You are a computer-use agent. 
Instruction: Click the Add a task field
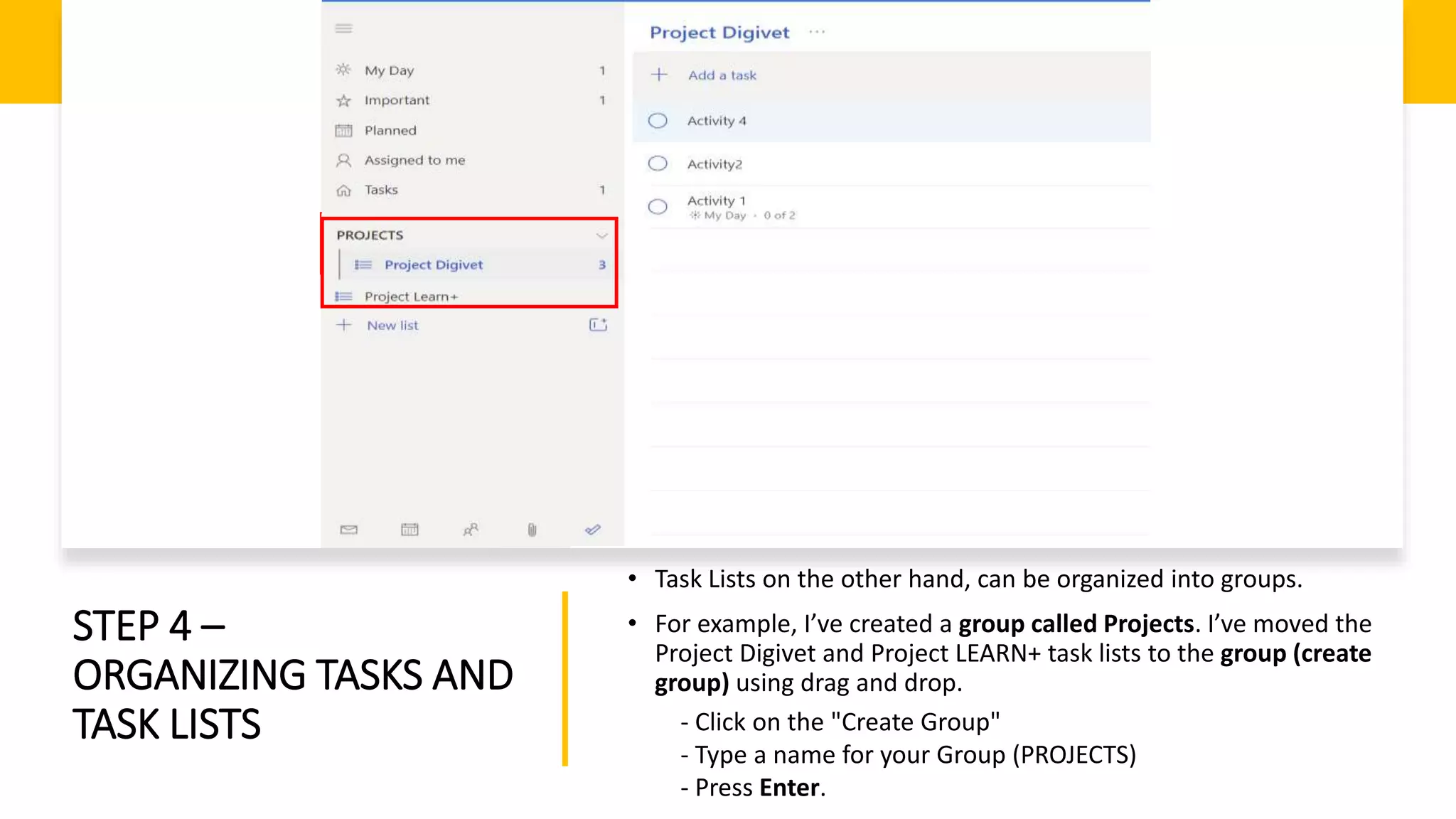[892, 75]
